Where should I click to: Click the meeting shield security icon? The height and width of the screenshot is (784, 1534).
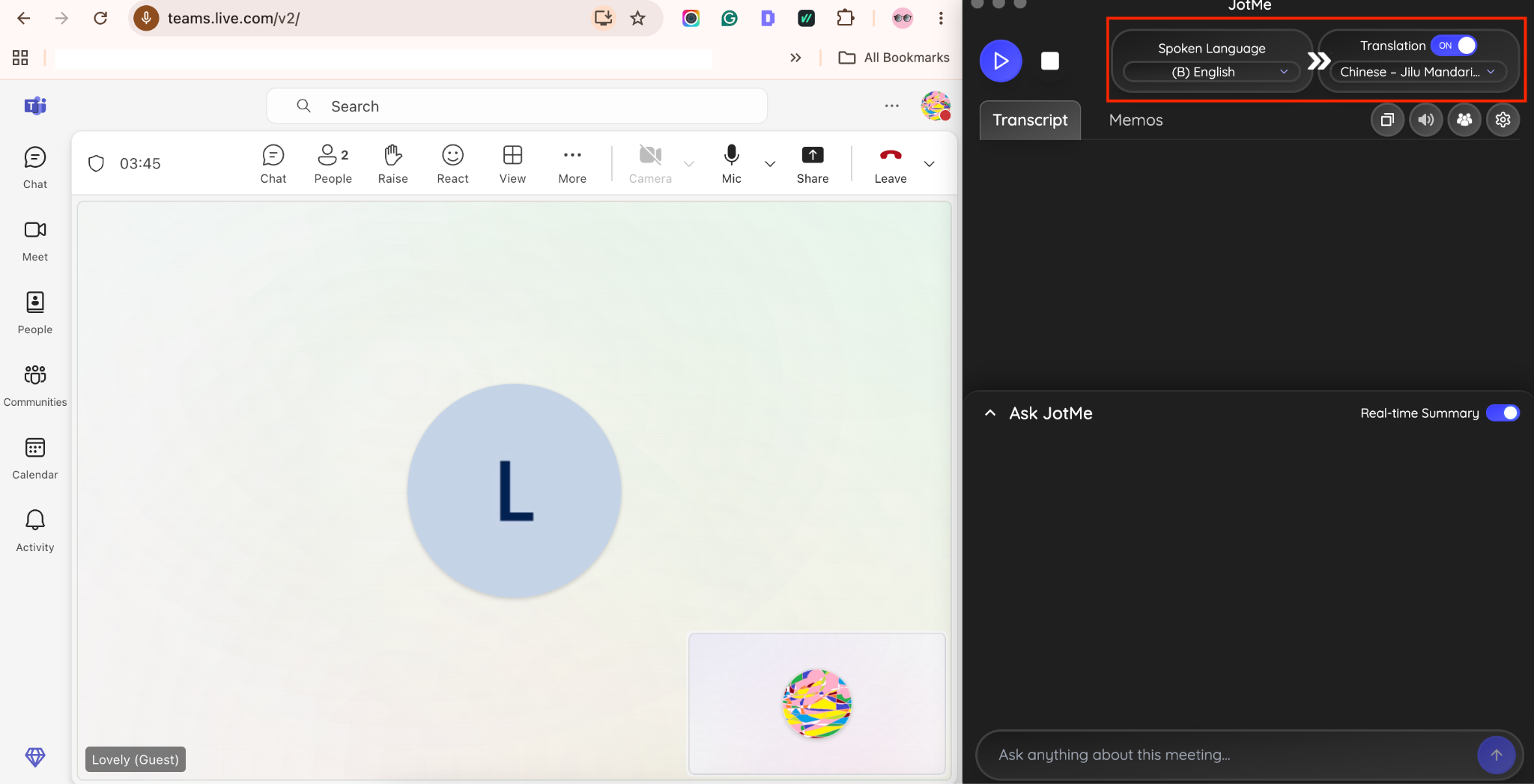click(x=96, y=163)
